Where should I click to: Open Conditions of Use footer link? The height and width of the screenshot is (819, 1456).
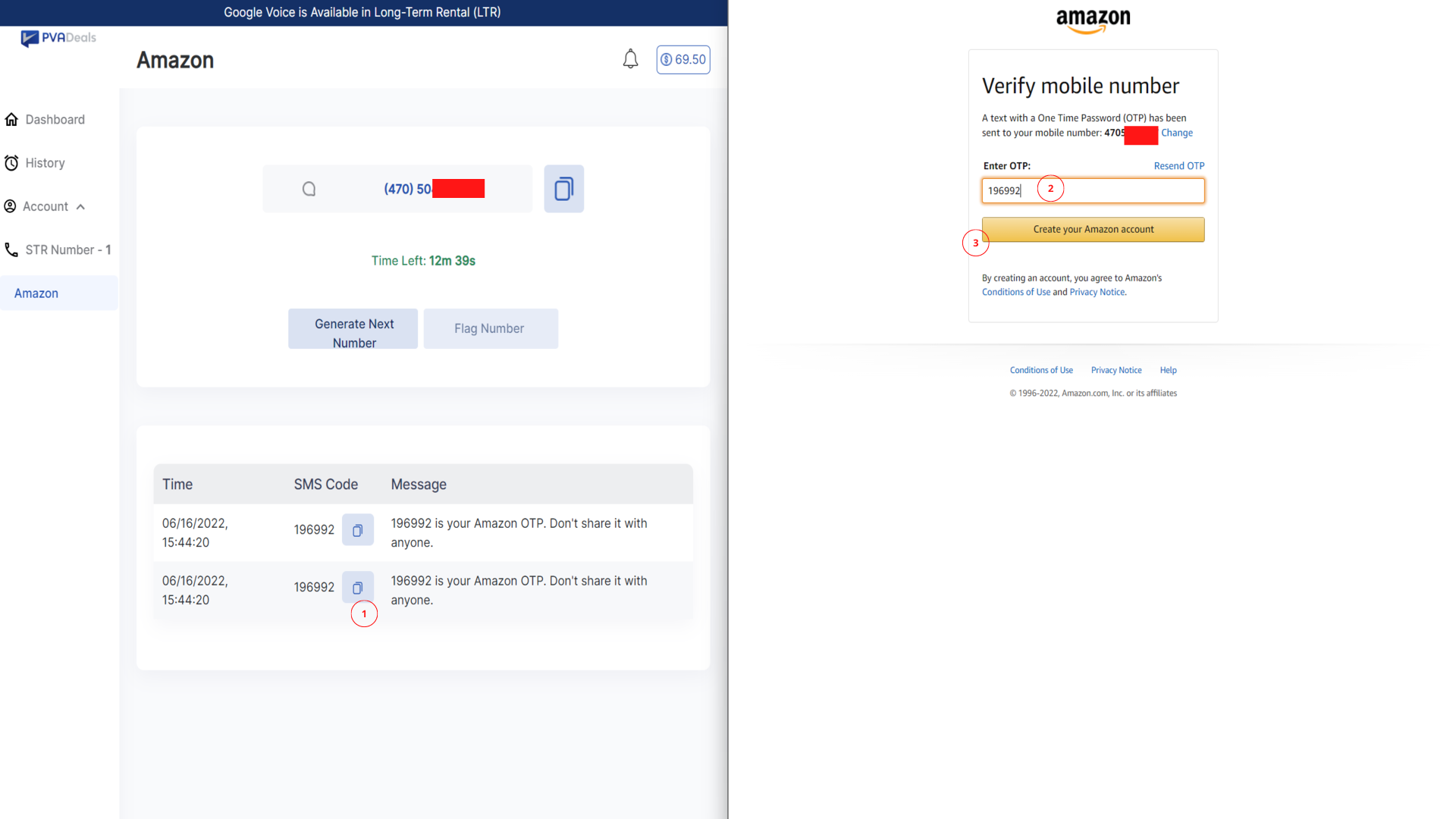(x=1040, y=370)
